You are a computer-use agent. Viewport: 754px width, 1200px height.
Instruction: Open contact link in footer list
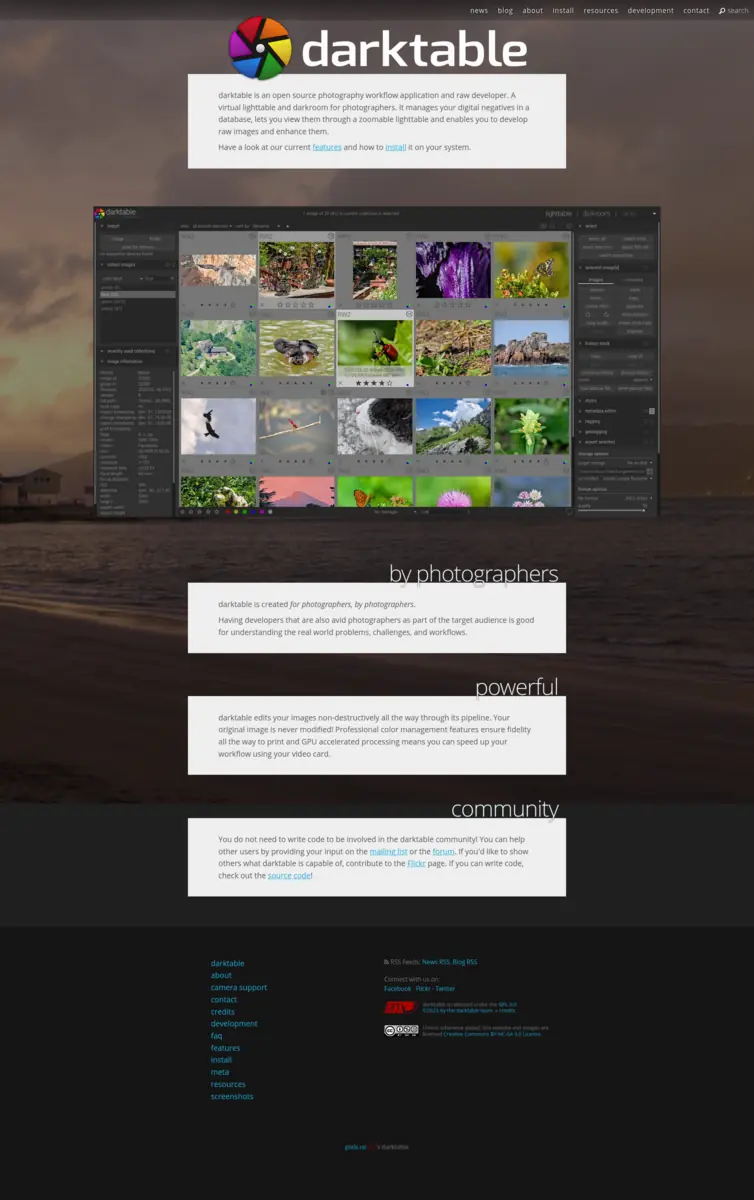(x=224, y=999)
